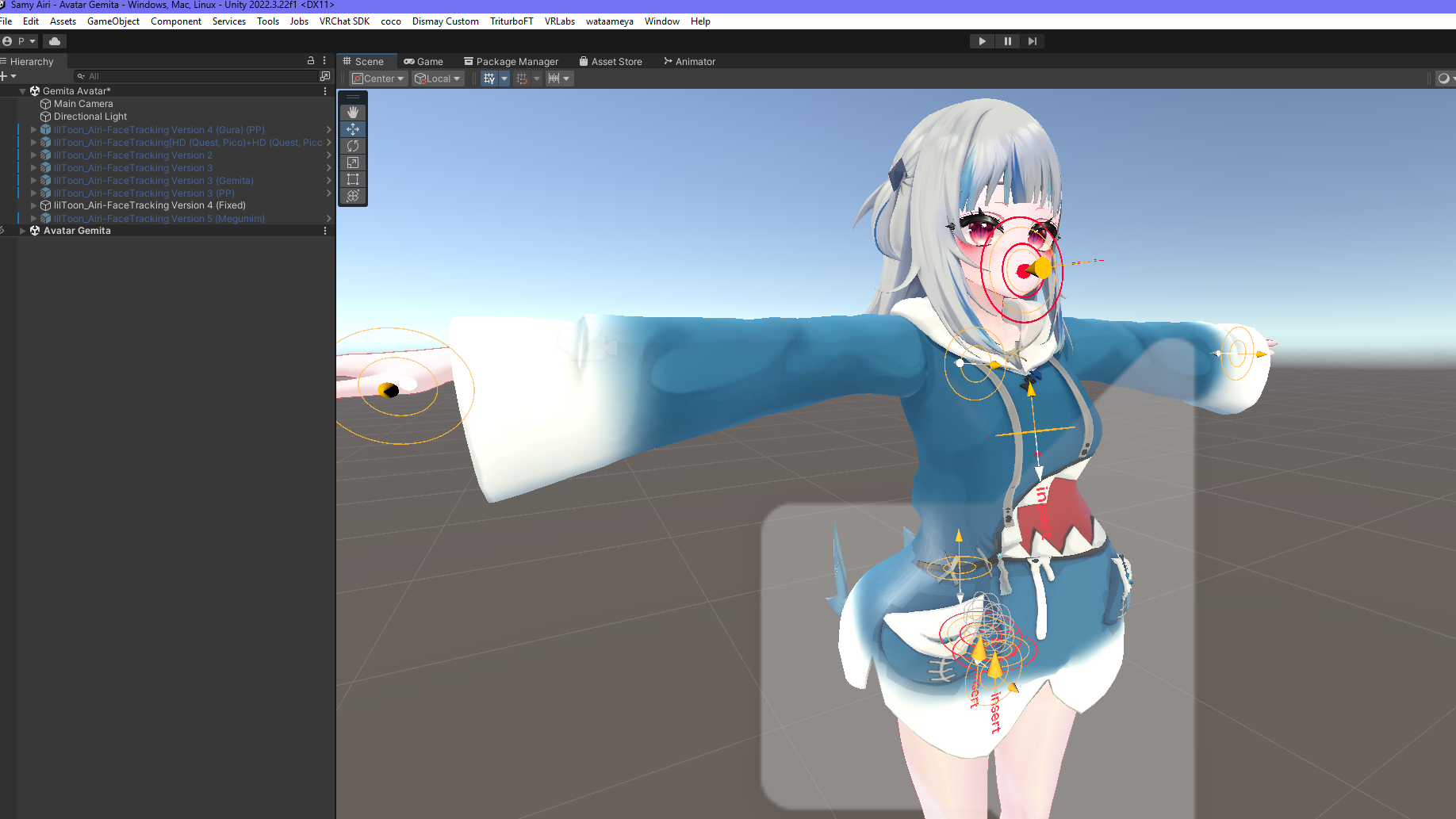Open the Hierarchy add object plus dropdown
The width and height of the screenshot is (1456, 819).
click(x=8, y=76)
